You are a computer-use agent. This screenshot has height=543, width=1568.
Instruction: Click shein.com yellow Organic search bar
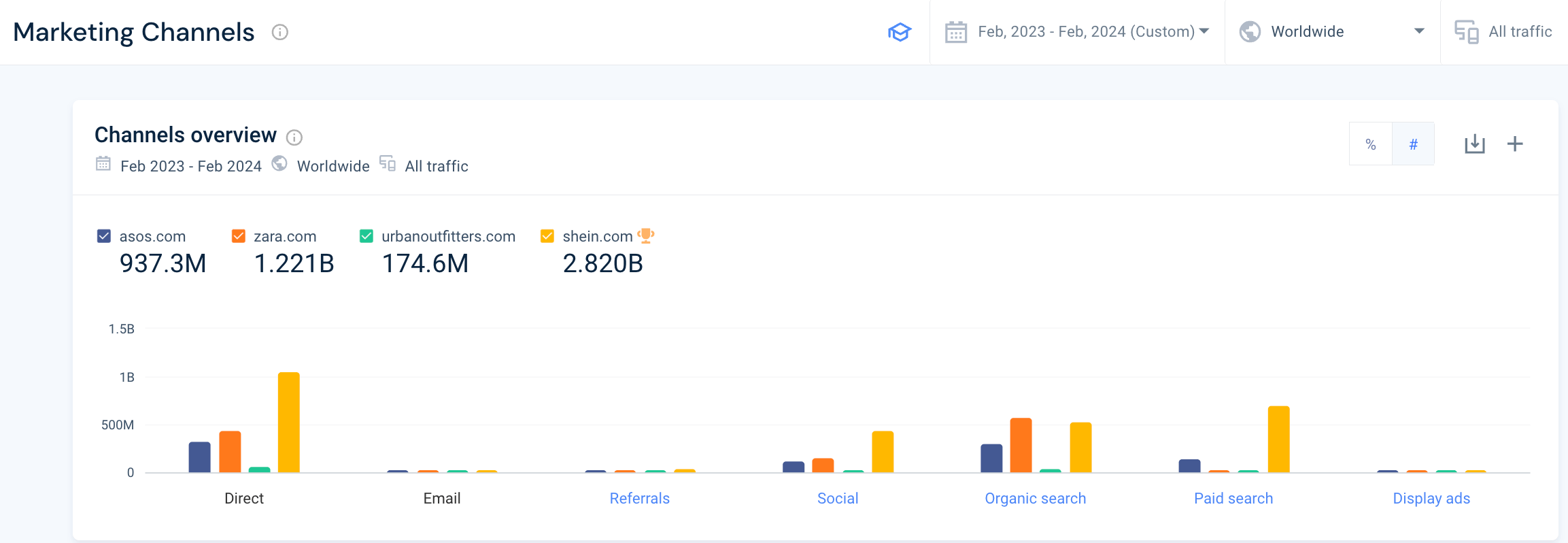pyautogui.click(x=1081, y=448)
